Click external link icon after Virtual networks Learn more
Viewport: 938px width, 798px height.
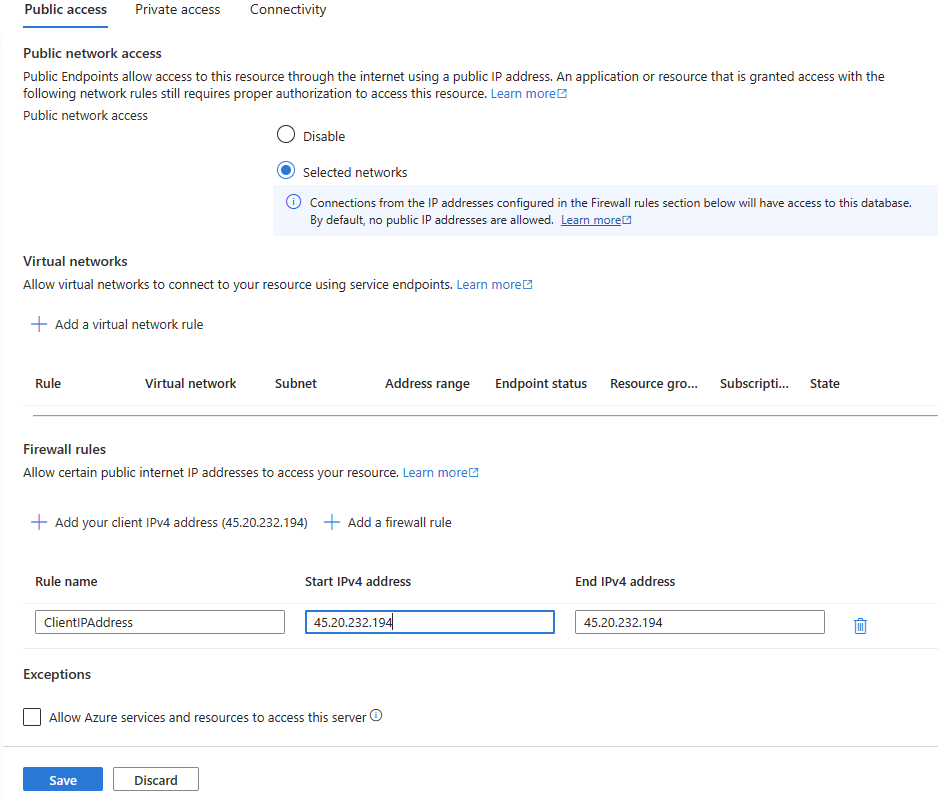[528, 285]
